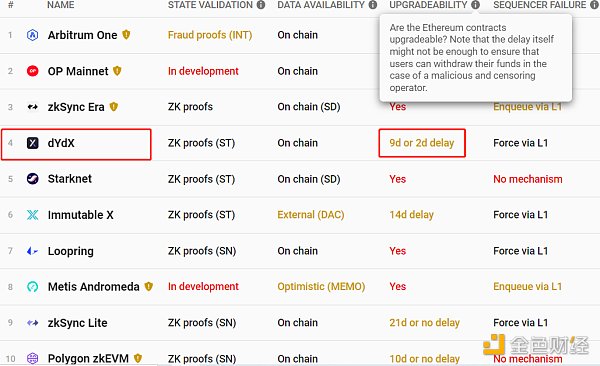Click the Metis Andromeda logo icon
The width and height of the screenshot is (600, 366).
(x=33, y=287)
